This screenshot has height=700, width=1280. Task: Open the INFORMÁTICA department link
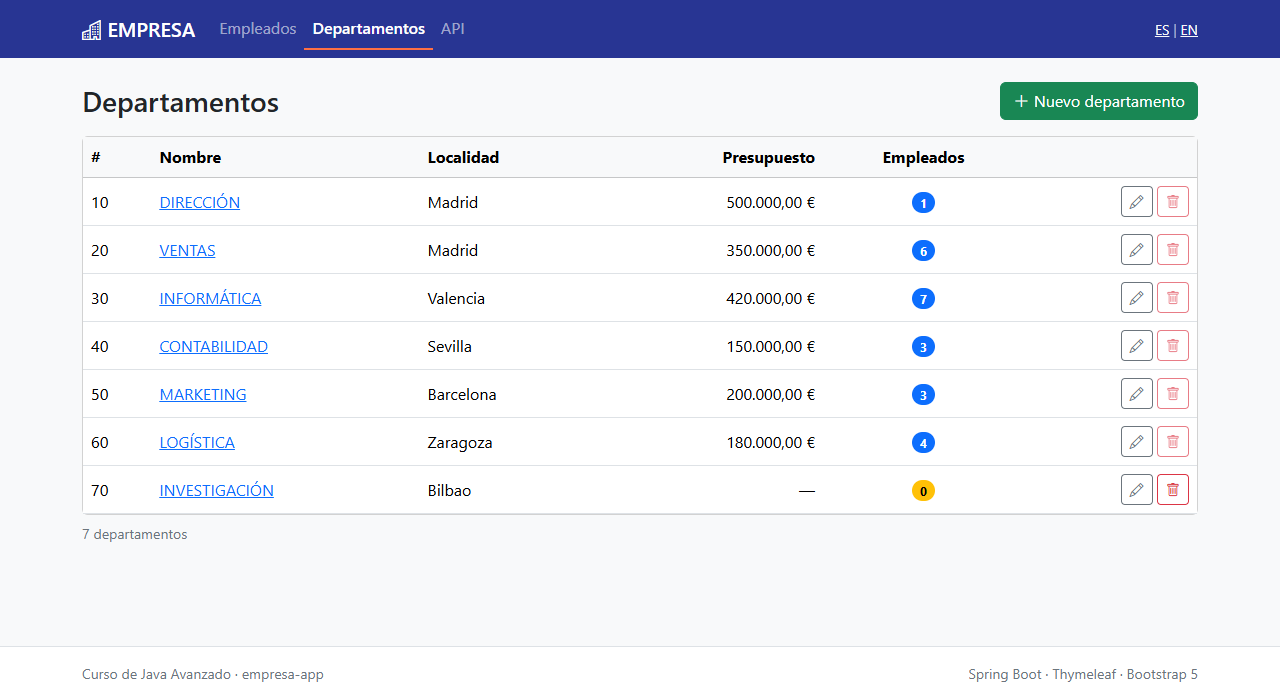tap(210, 298)
